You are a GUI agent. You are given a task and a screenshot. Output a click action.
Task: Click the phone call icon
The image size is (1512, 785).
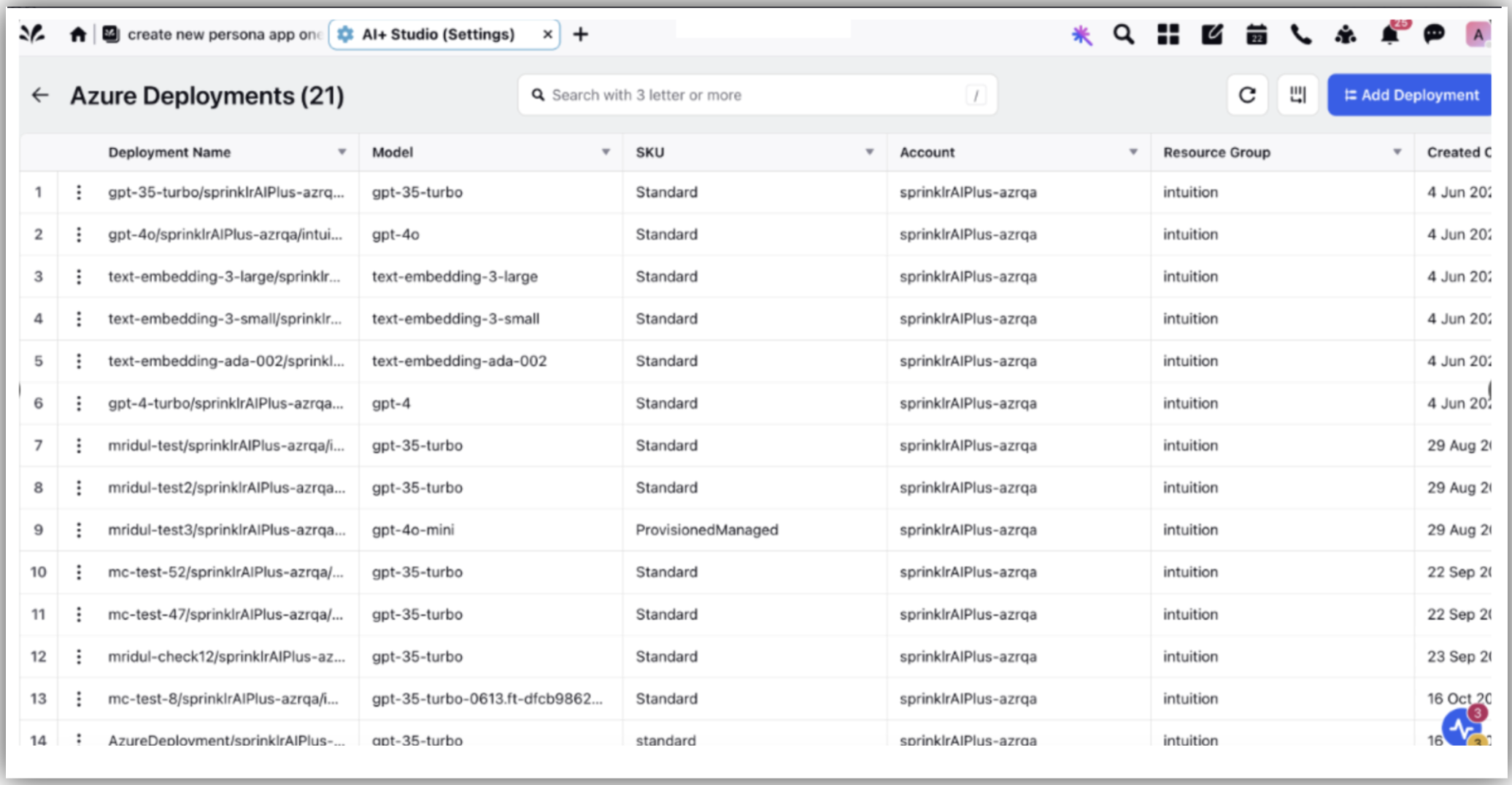click(1301, 34)
